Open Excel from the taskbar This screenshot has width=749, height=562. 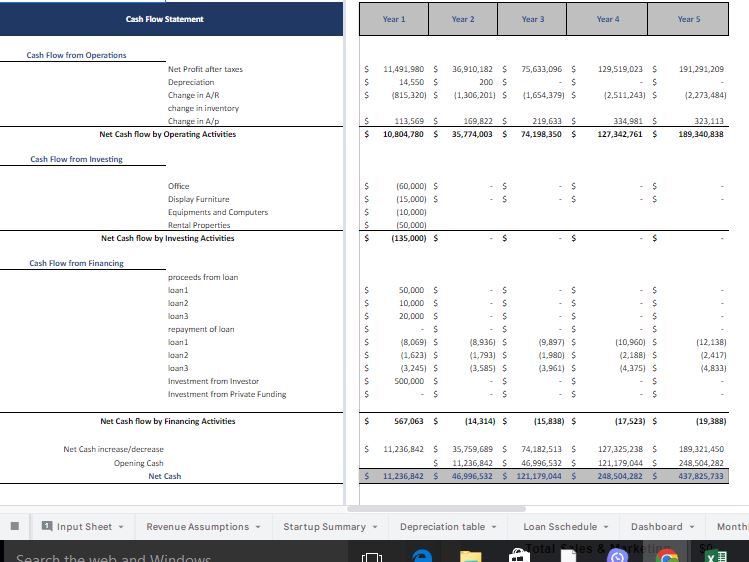point(716,557)
